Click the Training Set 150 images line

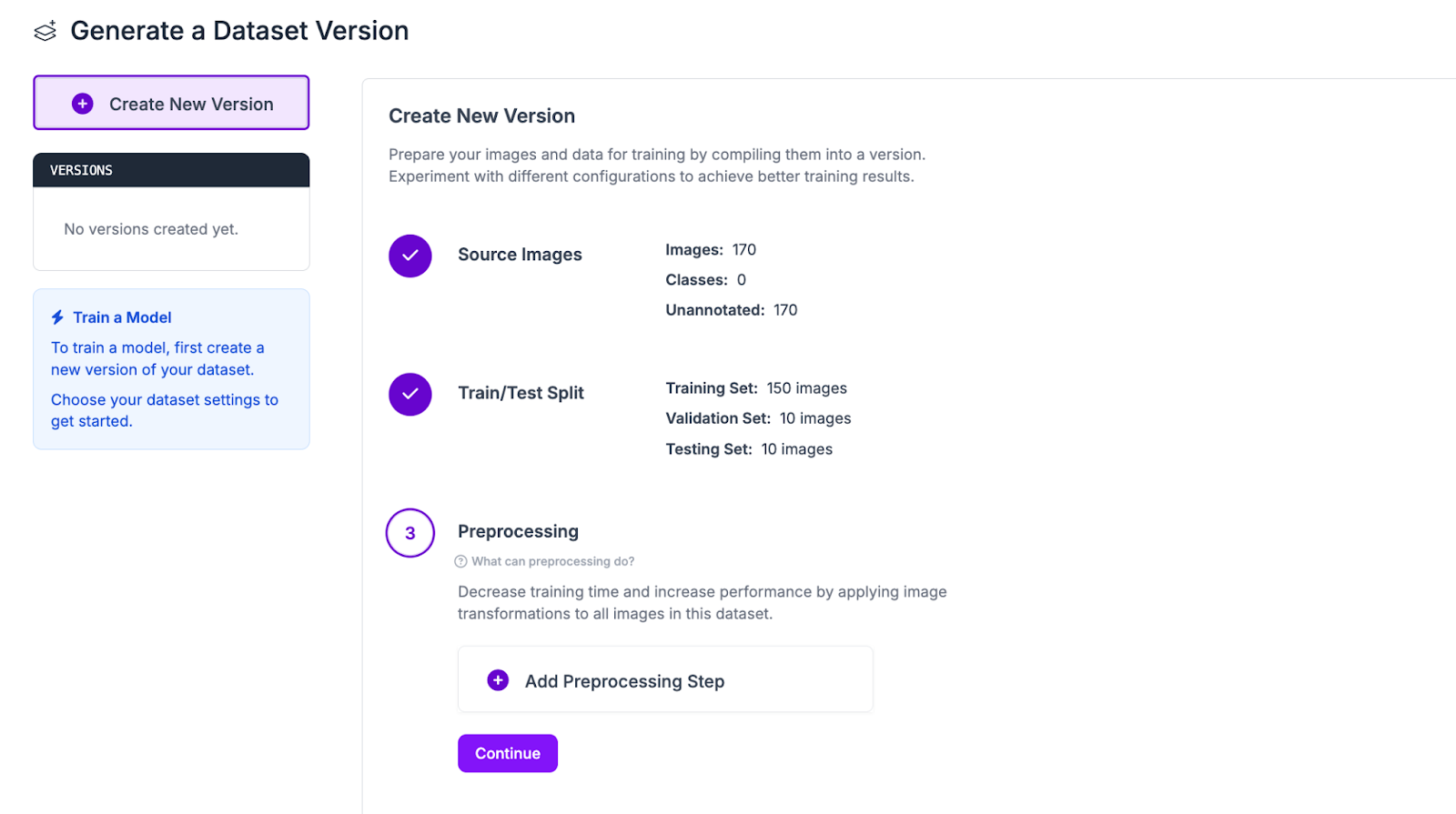(x=756, y=388)
